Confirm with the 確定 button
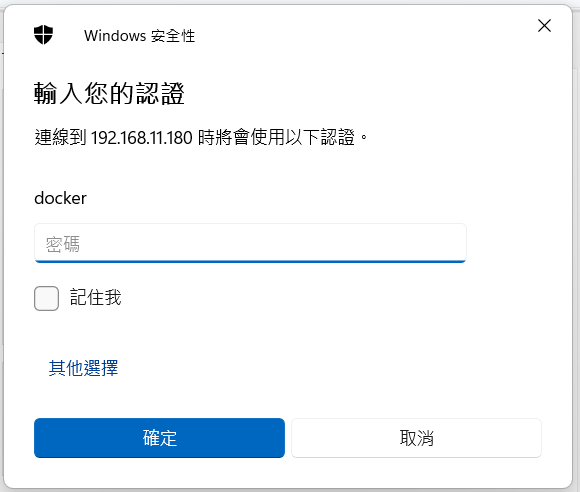 [159, 438]
